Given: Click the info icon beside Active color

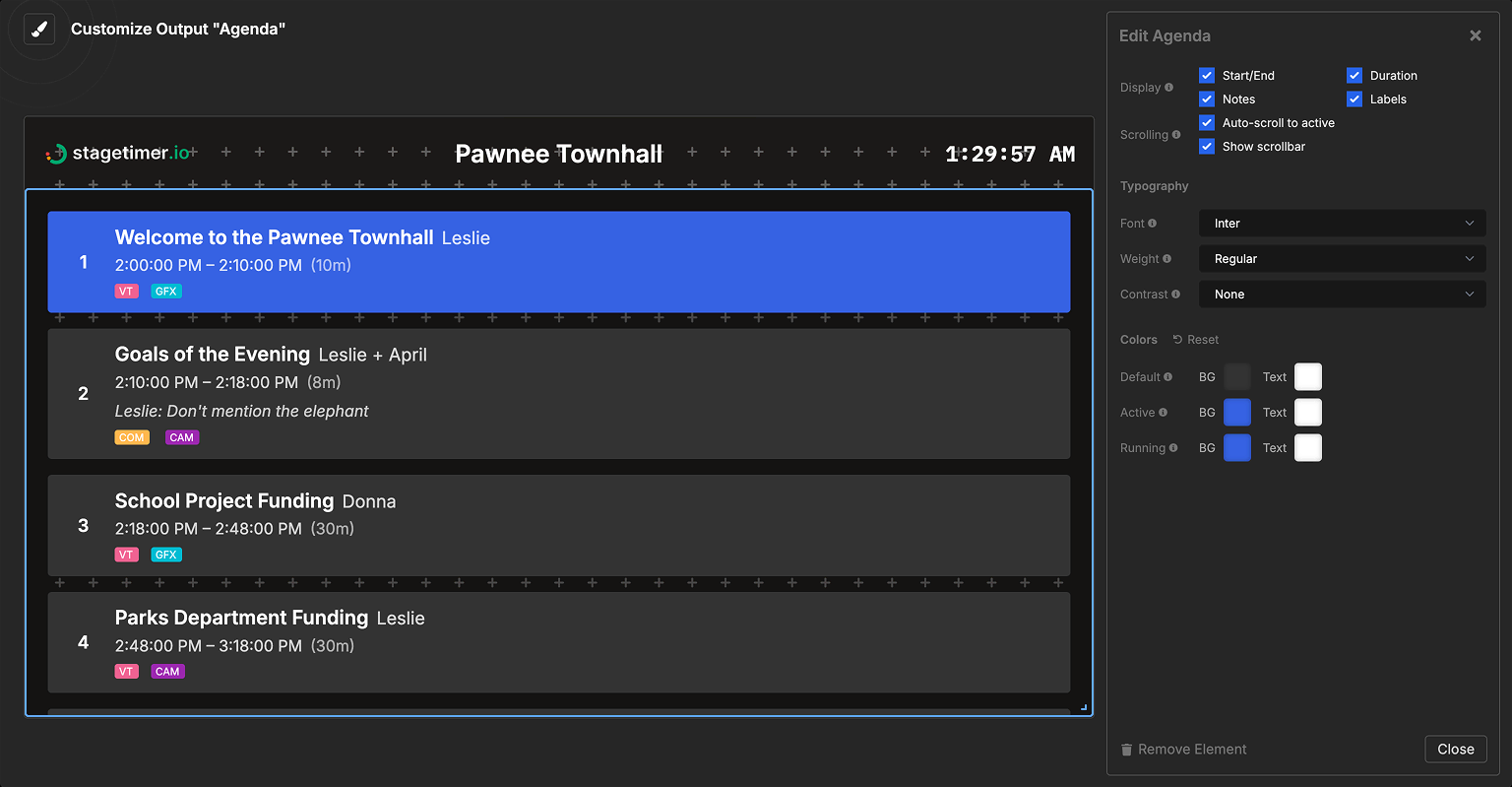Looking at the screenshot, I should click(x=1165, y=412).
